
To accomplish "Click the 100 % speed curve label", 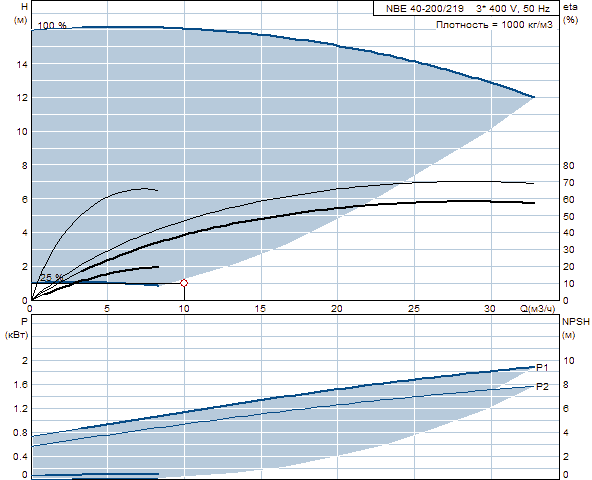I will point(52,26).
